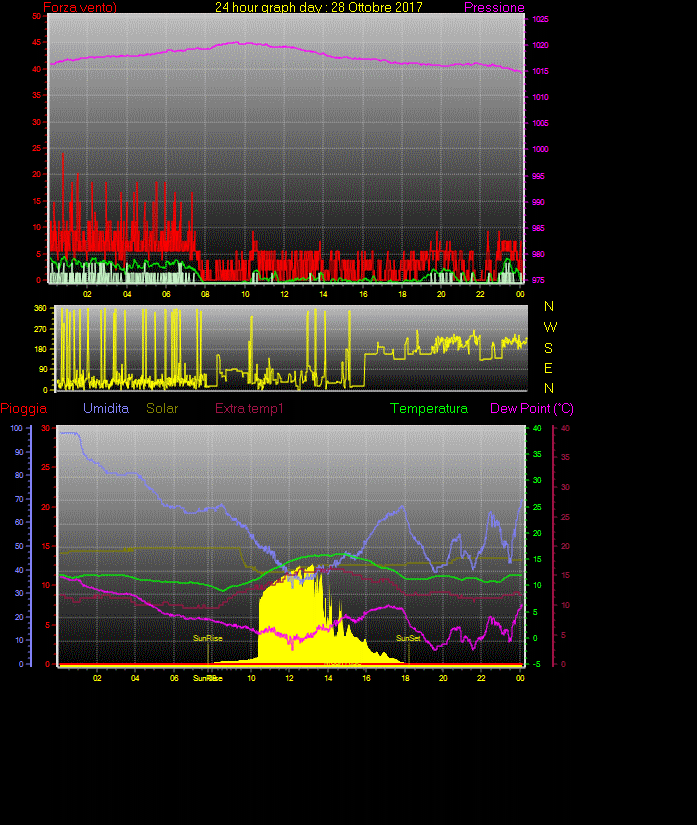Click the SunRise label under the lower time axis

click(x=208, y=678)
